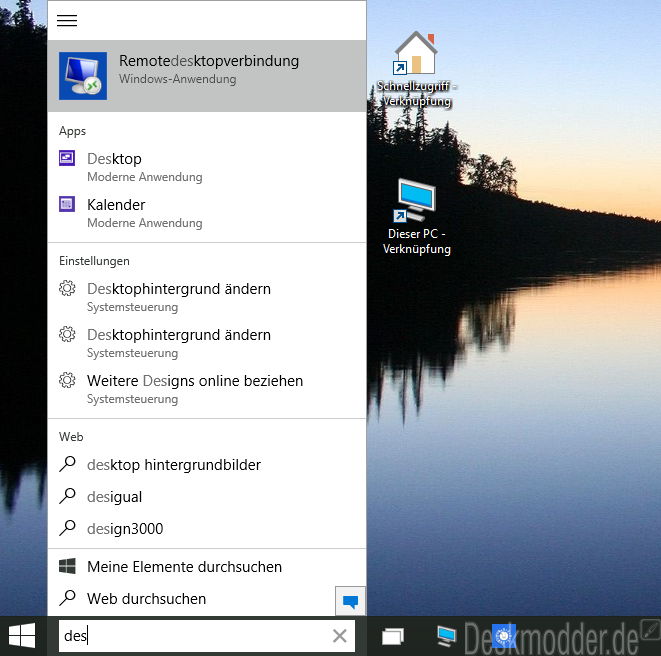
Task: Select the Dieser PC - Verknüpfung desktop shortcut
Action: click(416, 217)
